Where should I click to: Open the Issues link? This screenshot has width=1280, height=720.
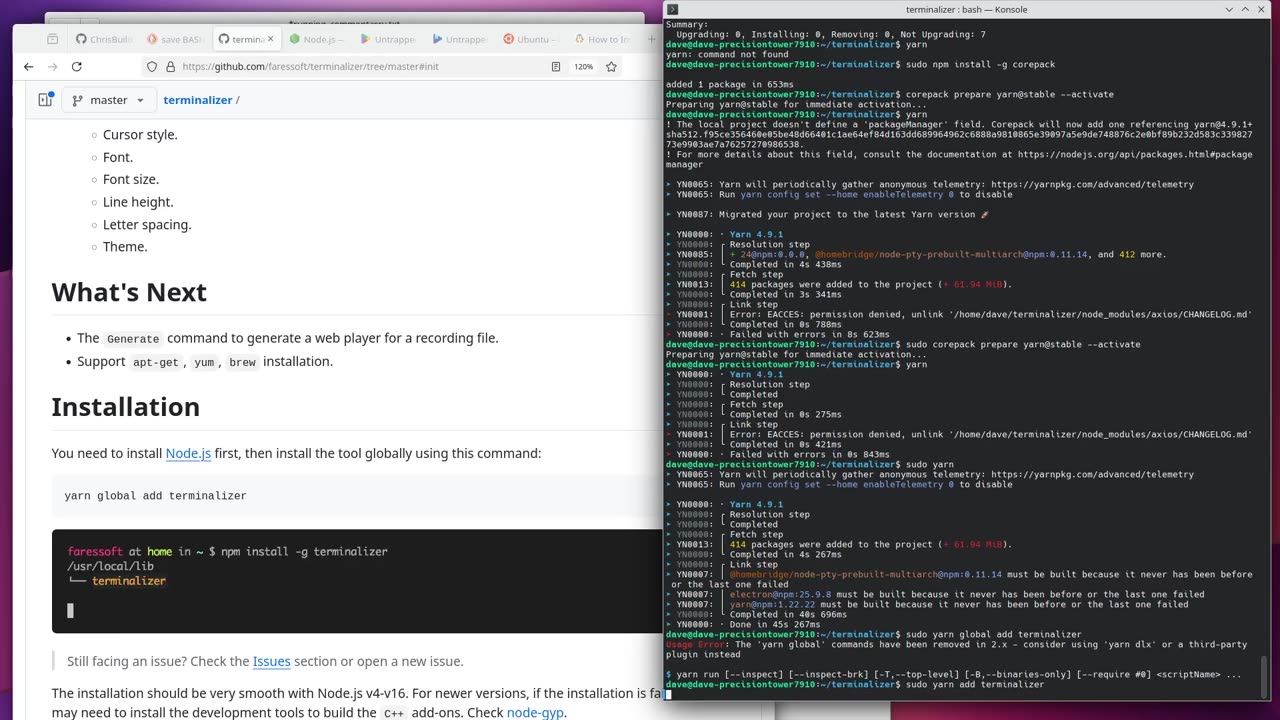tap(271, 661)
